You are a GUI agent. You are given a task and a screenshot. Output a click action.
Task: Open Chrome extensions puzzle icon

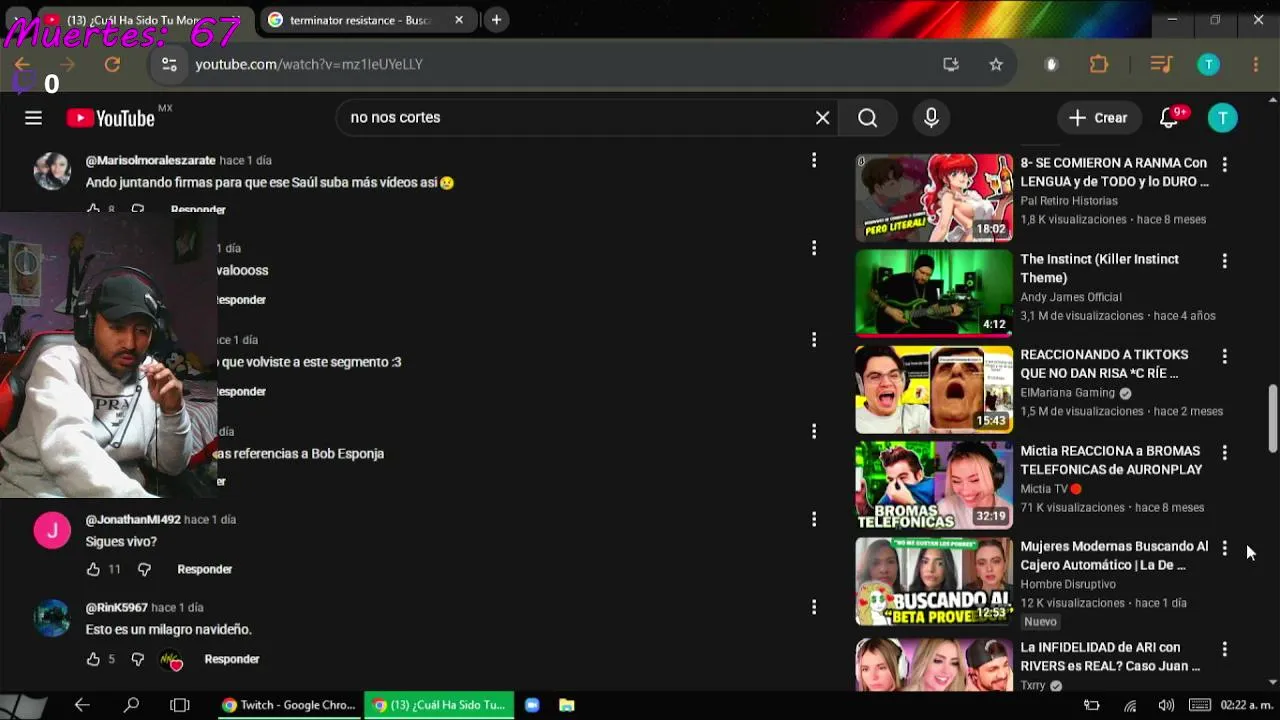click(x=1098, y=64)
